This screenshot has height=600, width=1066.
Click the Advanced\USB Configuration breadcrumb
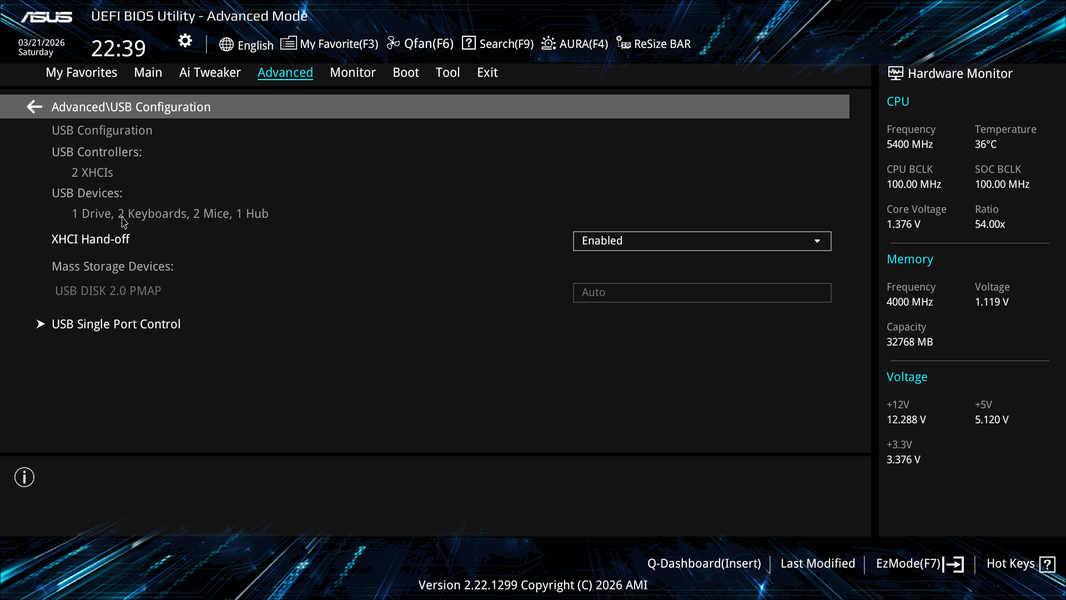(131, 107)
